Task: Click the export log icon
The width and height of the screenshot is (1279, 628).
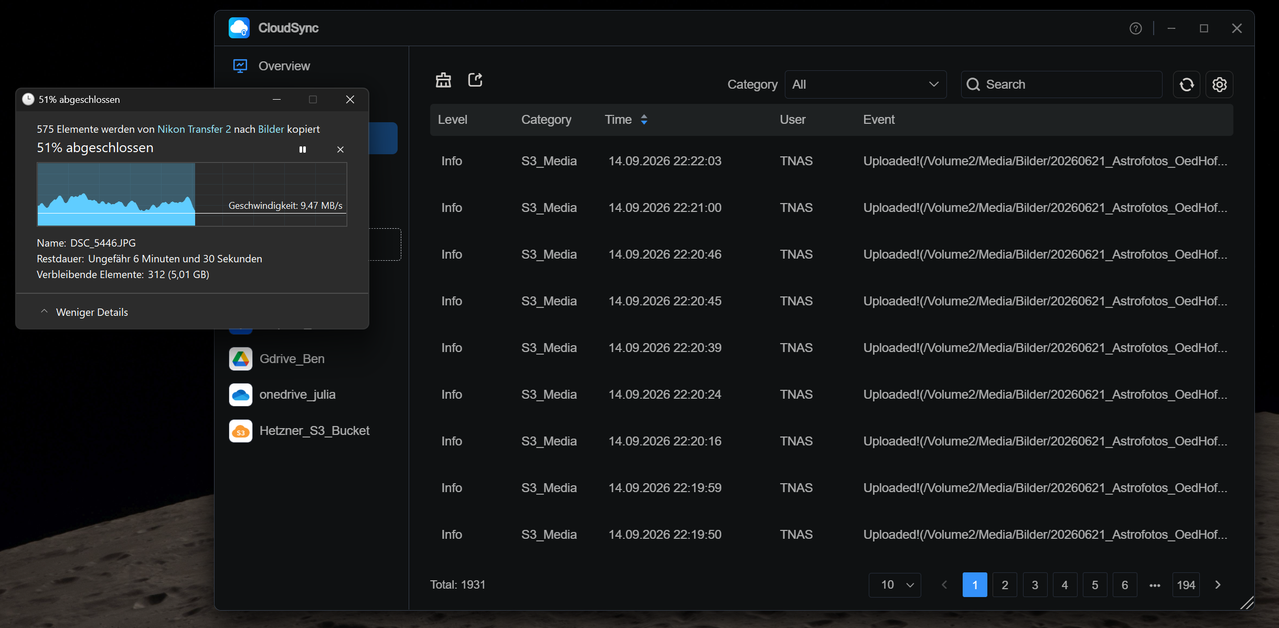Action: [x=476, y=80]
